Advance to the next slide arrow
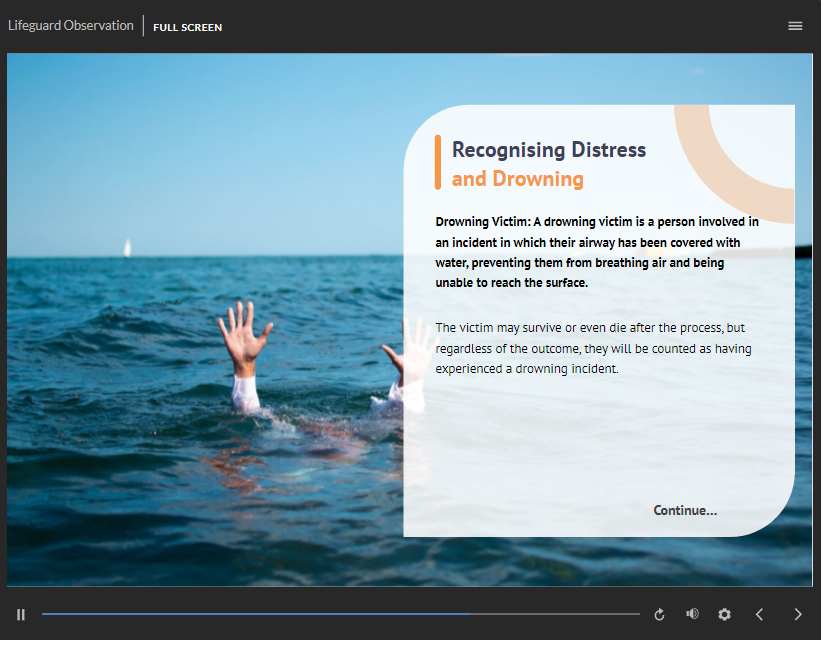Screen dimensions: 824x647 point(797,614)
